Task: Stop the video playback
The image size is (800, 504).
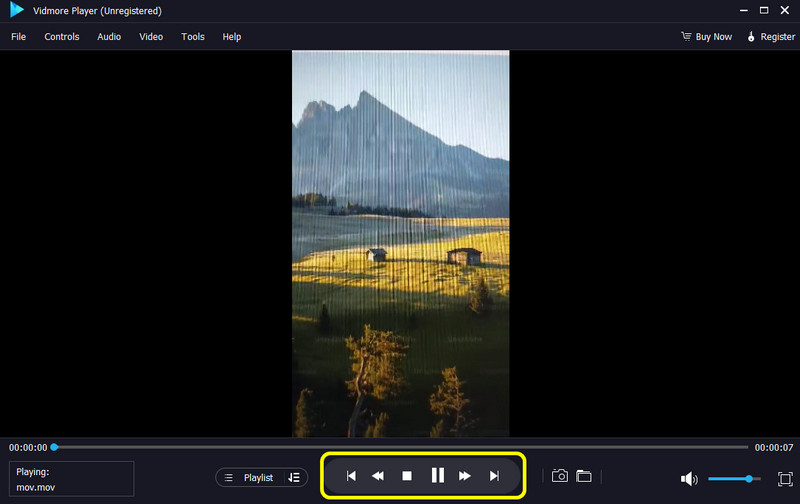Action: tap(407, 477)
